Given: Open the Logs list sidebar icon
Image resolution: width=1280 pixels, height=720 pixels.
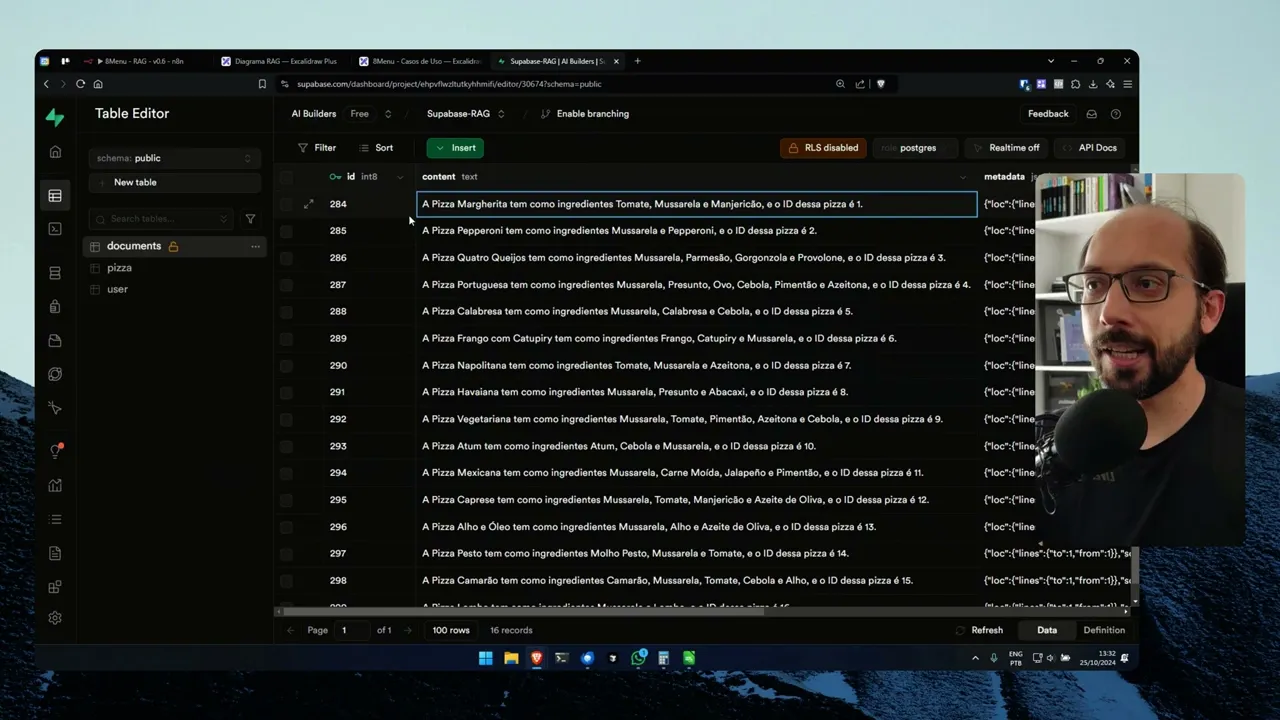Looking at the screenshot, I should tap(55, 519).
